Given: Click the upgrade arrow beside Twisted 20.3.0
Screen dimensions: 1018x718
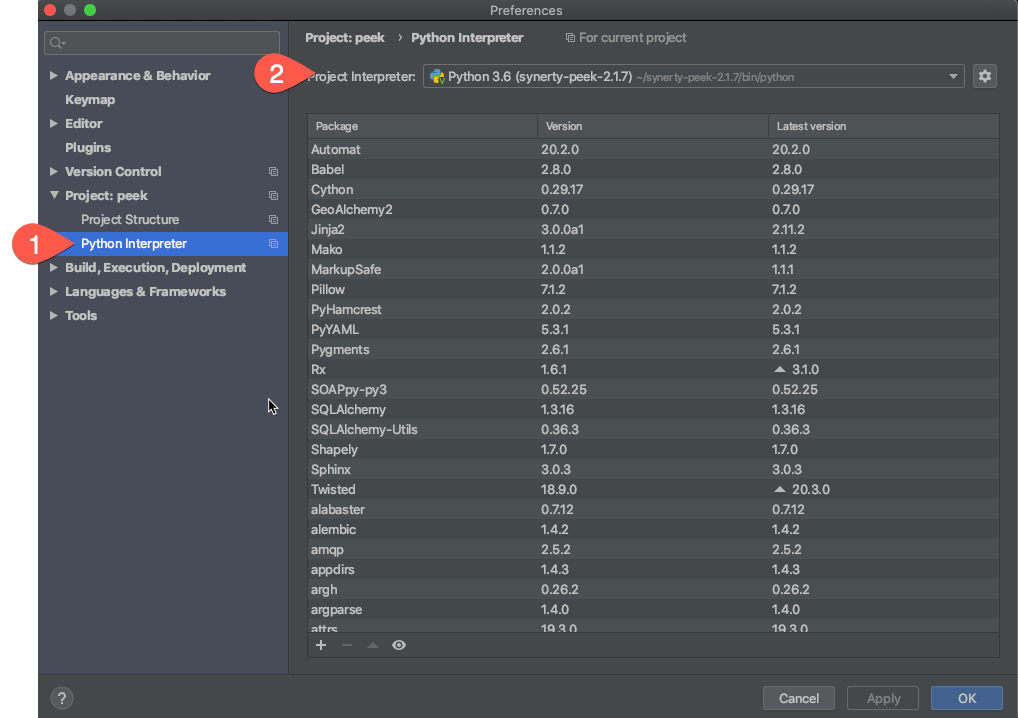Looking at the screenshot, I should [x=780, y=489].
